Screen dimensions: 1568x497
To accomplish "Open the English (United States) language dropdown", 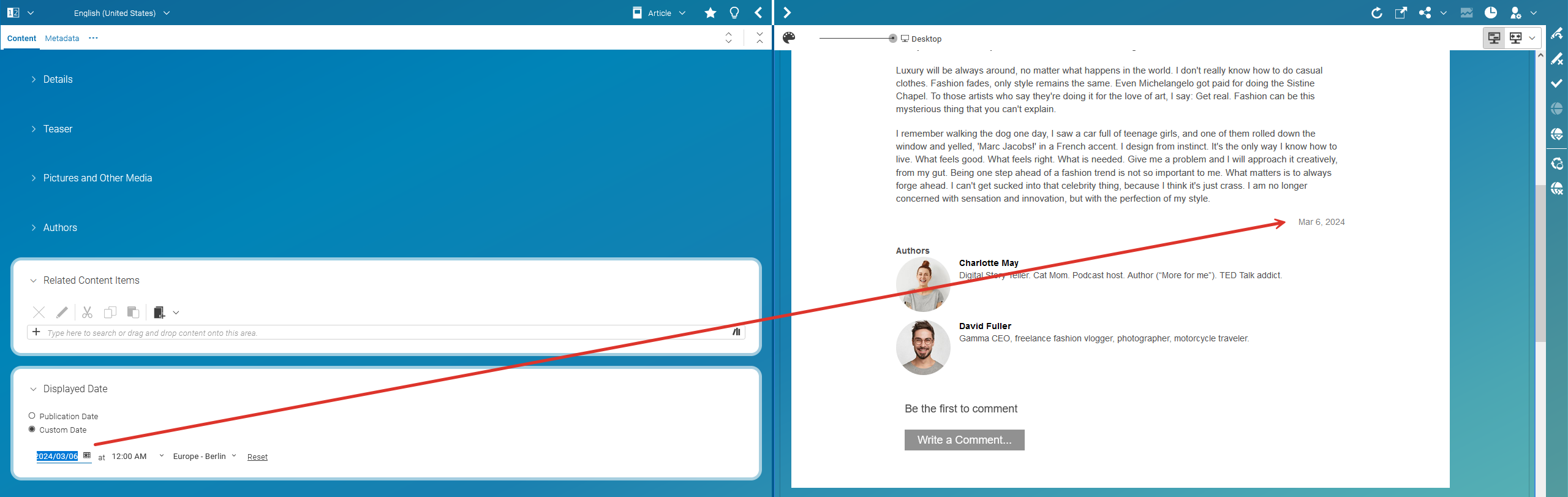I will (121, 13).
